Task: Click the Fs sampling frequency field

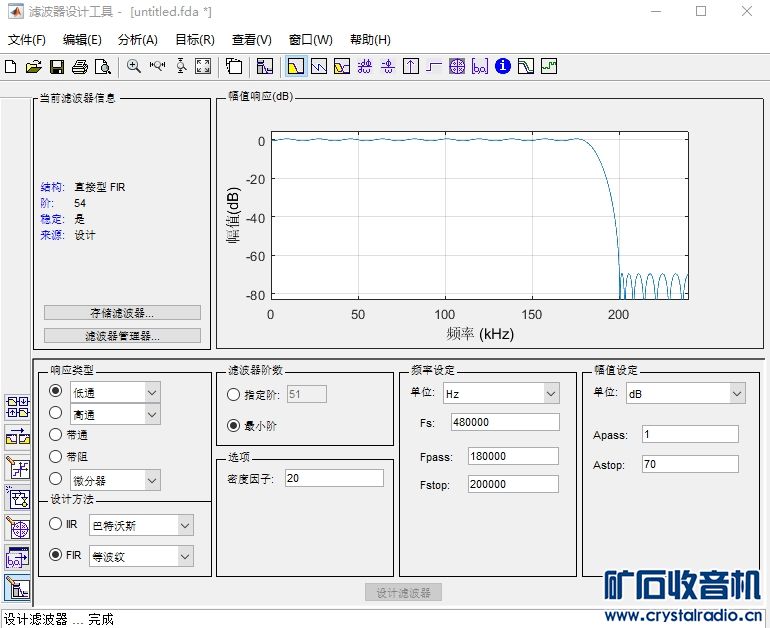Action: 505,422
